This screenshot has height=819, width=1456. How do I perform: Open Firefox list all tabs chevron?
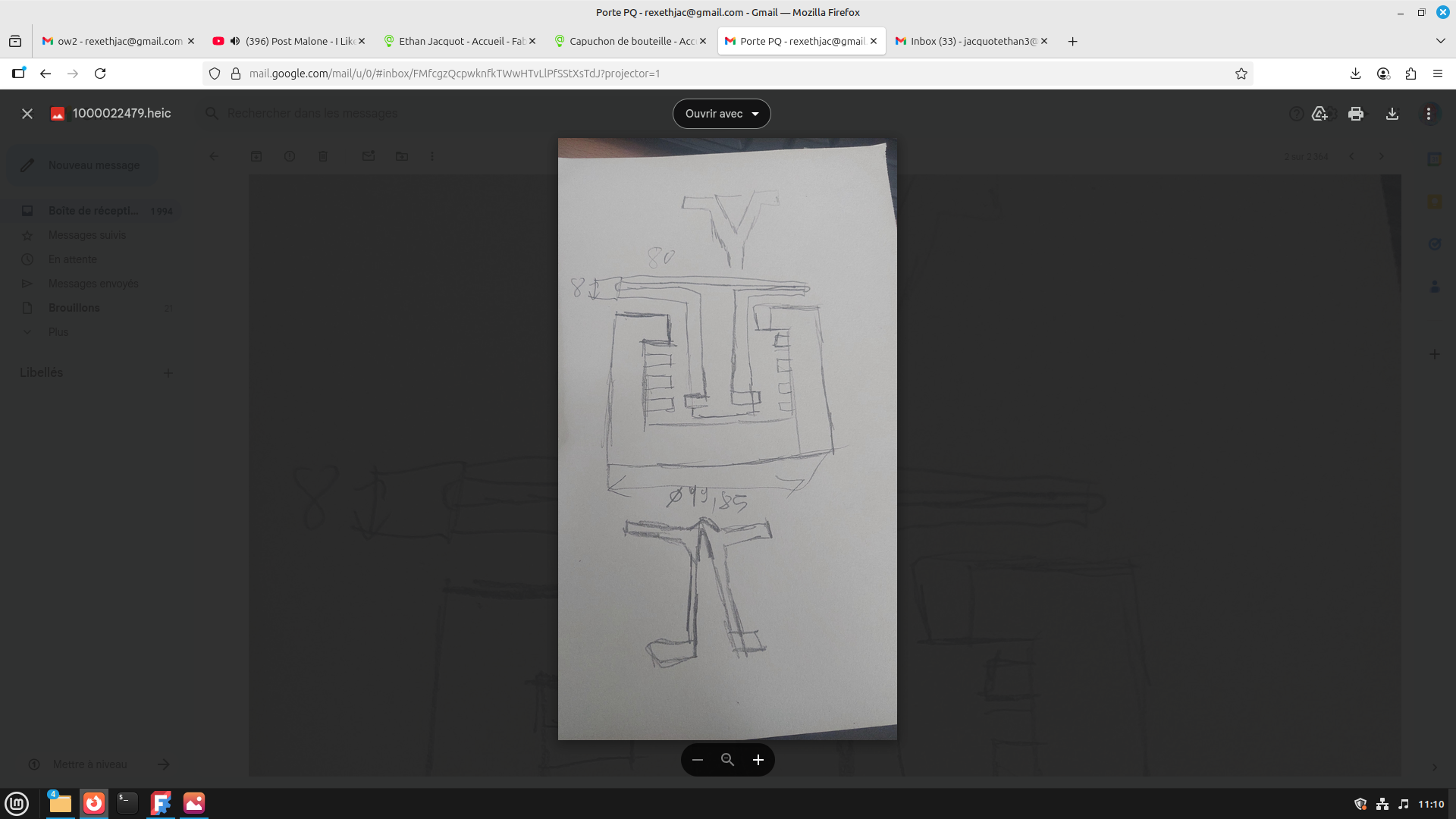click(1440, 41)
